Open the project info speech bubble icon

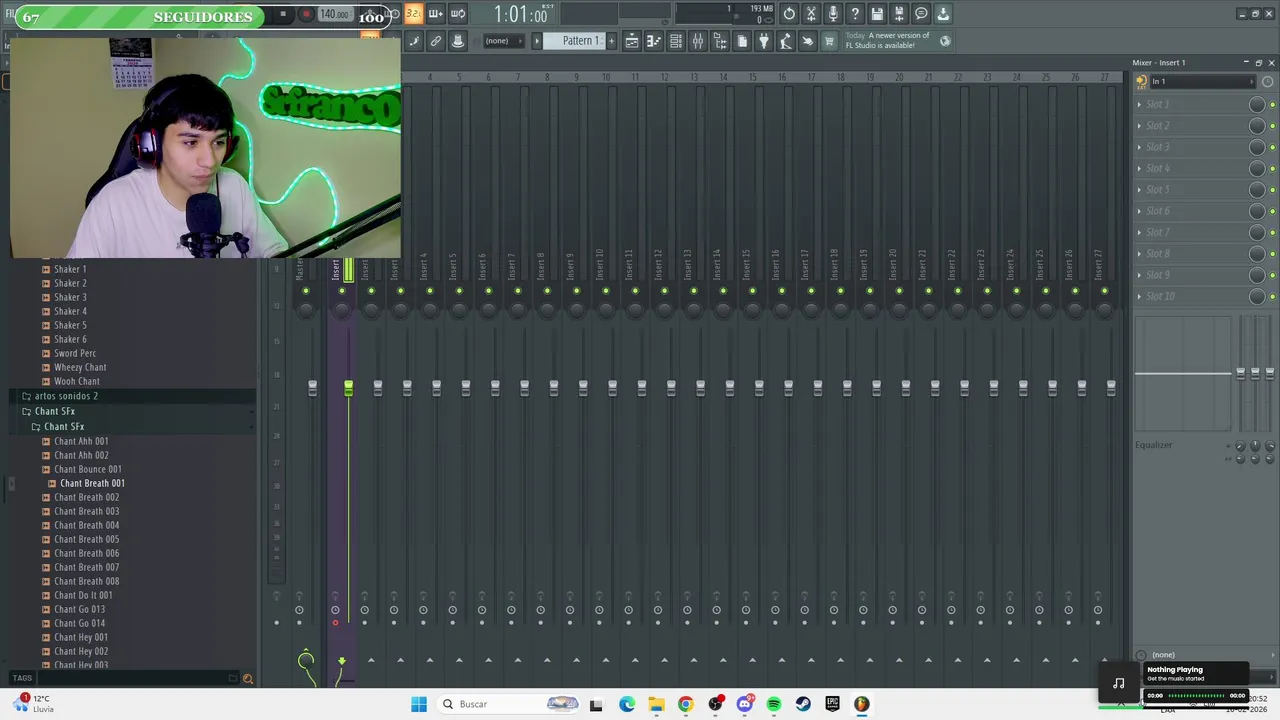click(921, 14)
